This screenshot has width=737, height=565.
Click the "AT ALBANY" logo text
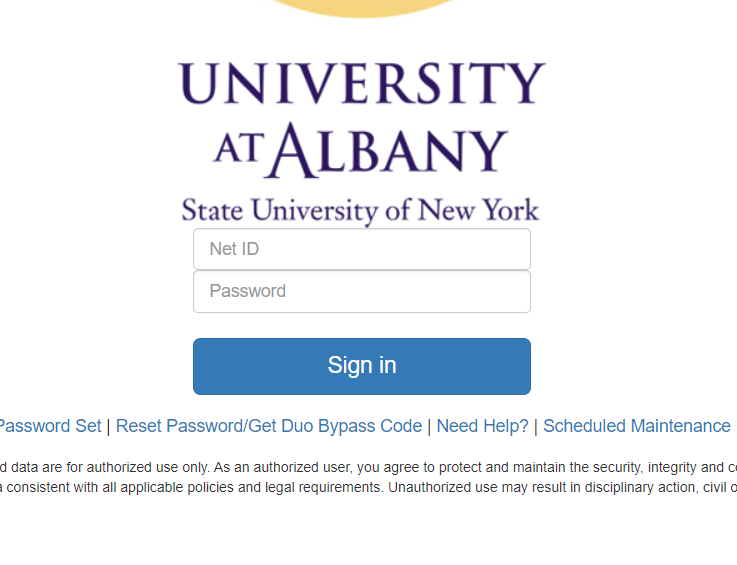361,149
